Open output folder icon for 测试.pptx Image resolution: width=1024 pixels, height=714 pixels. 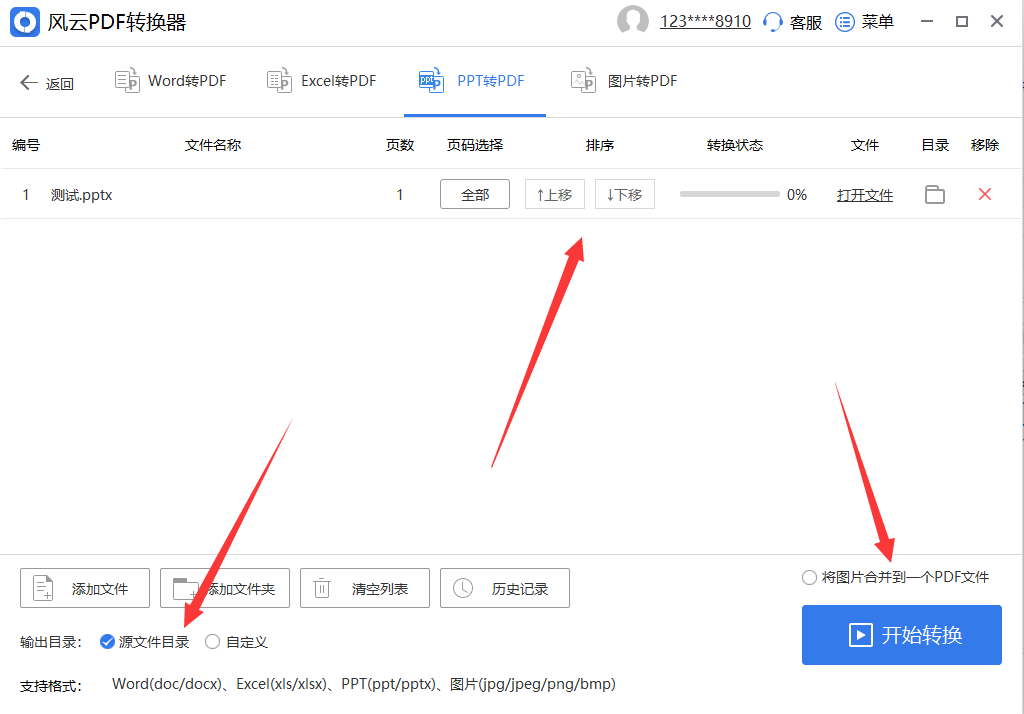pos(935,195)
